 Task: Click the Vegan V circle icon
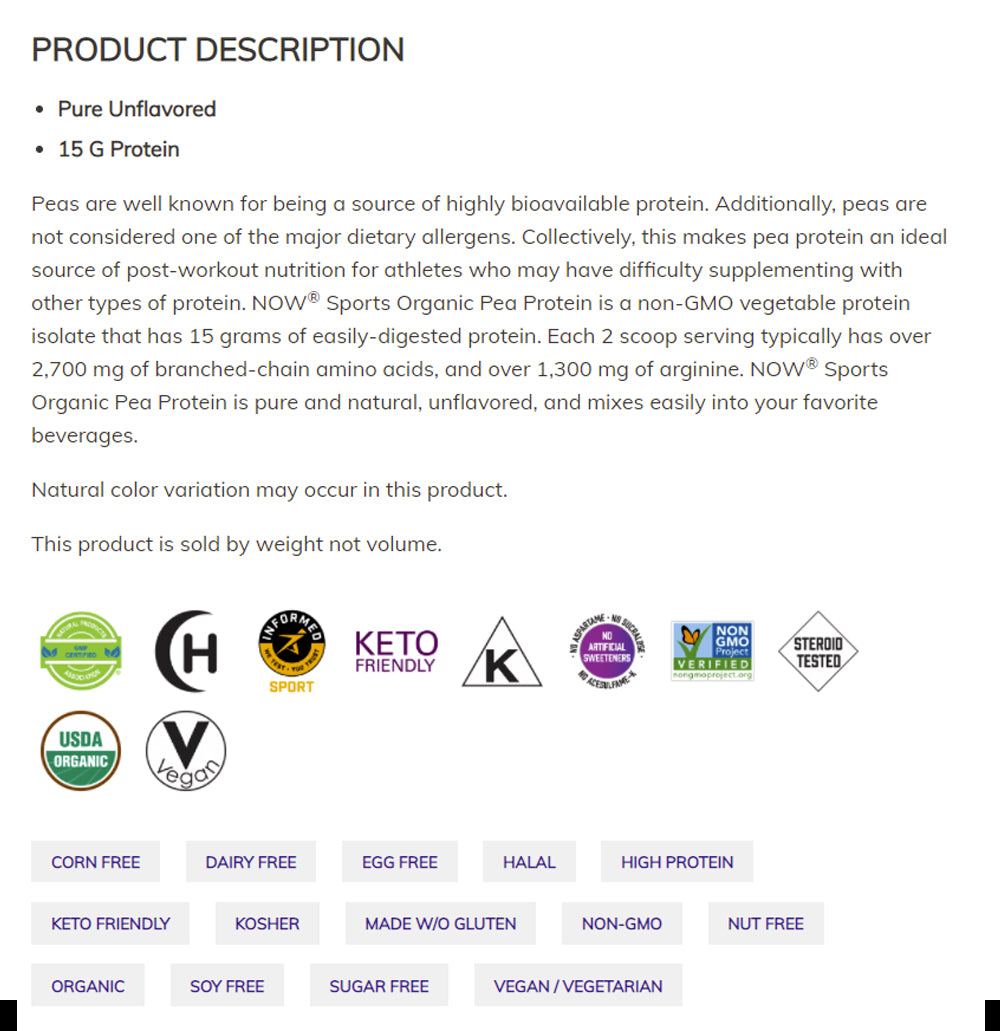(x=186, y=751)
